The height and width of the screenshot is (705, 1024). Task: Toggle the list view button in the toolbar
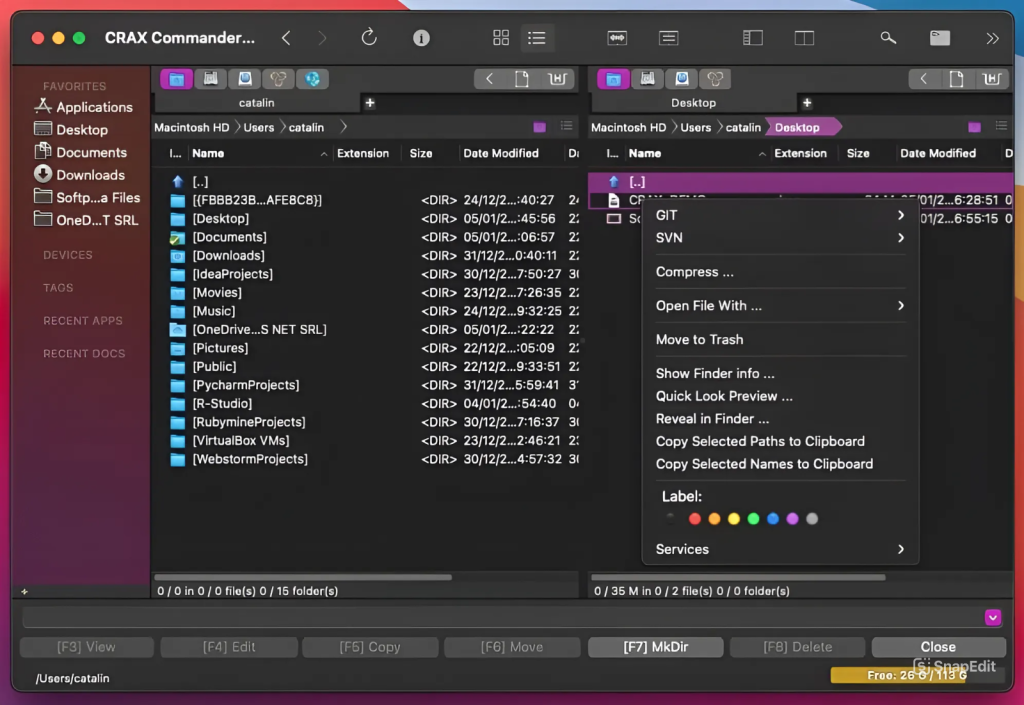click(x=537, y=38)
